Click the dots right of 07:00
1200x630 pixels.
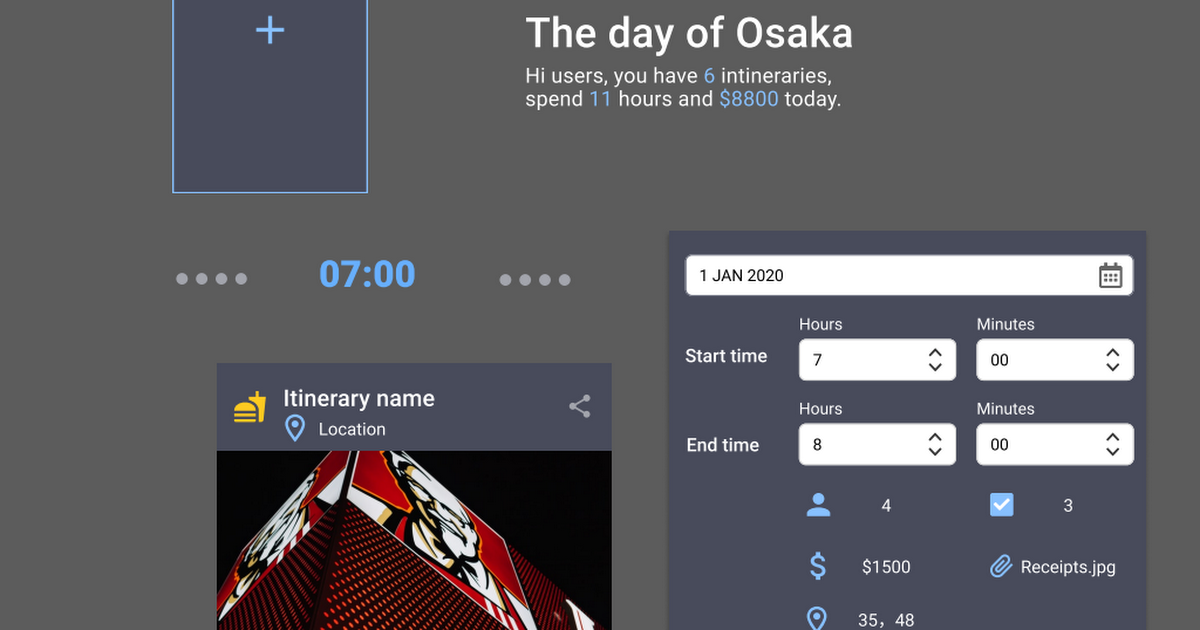535,280
